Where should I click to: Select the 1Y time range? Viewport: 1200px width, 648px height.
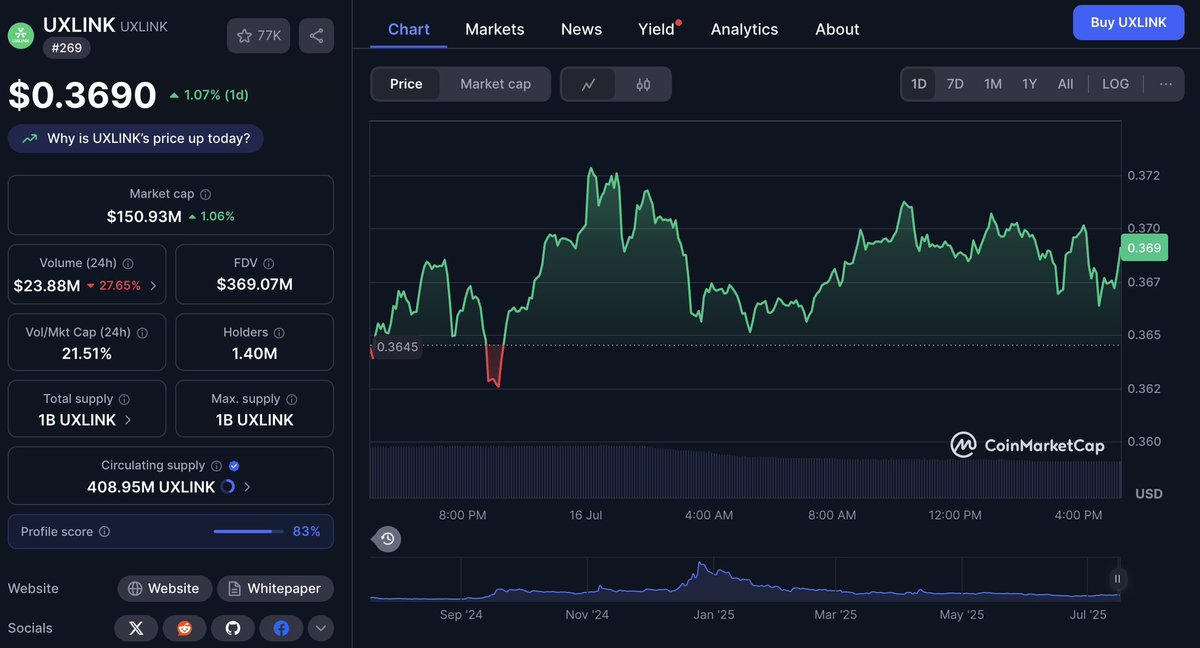click(1029, 84)
